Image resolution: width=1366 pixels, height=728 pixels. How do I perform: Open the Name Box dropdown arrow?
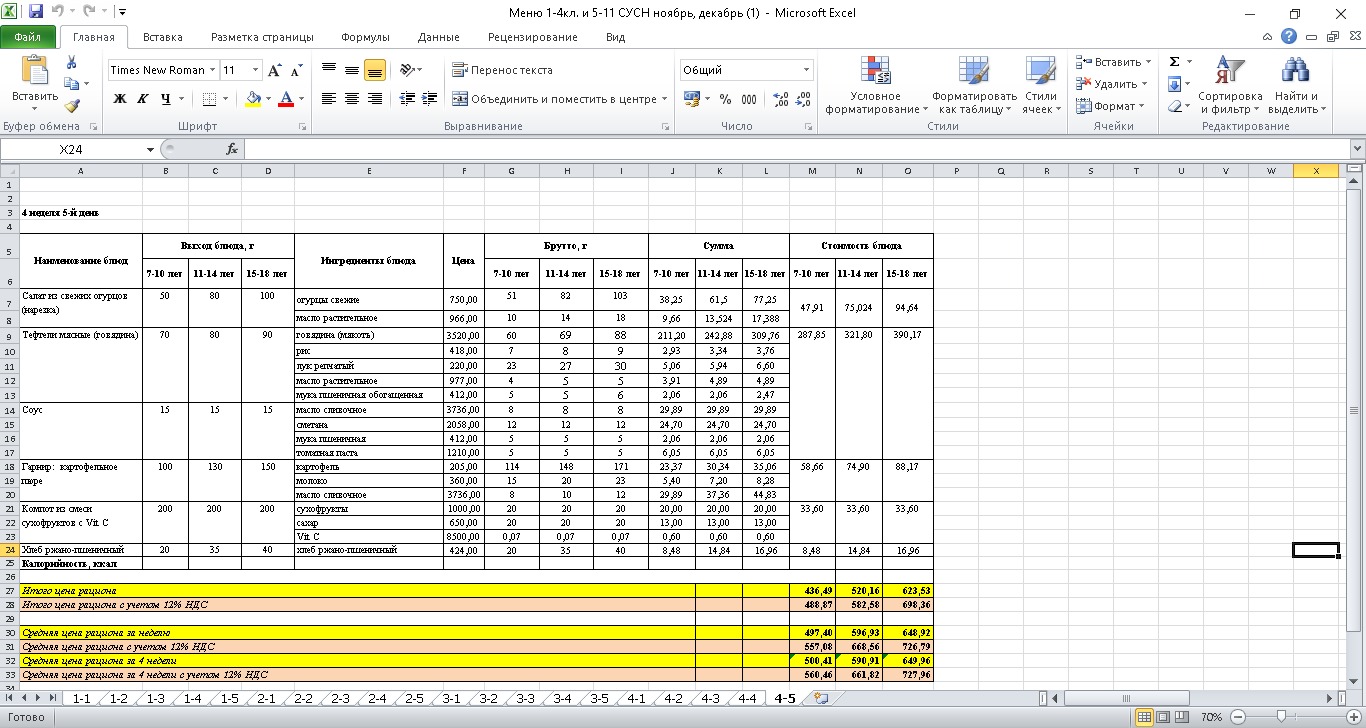151,149
